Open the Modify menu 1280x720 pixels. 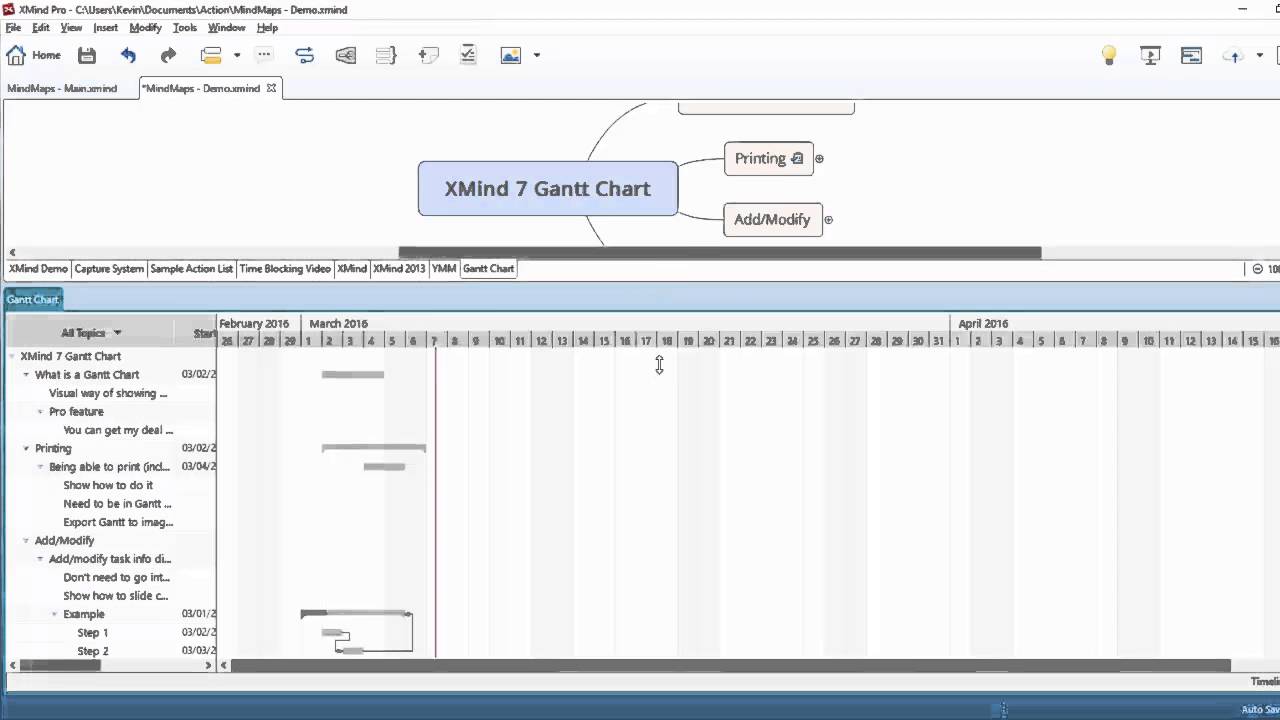(145, 28)
